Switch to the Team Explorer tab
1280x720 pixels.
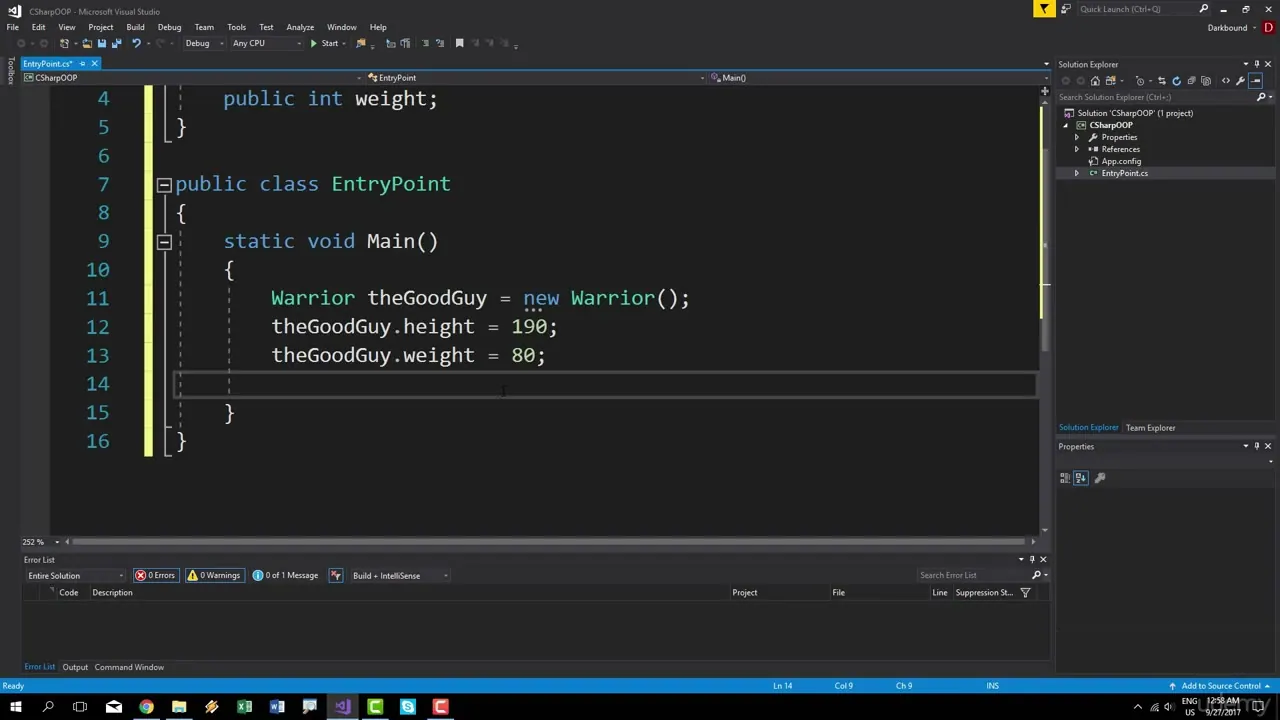[x=1150, y=428]
